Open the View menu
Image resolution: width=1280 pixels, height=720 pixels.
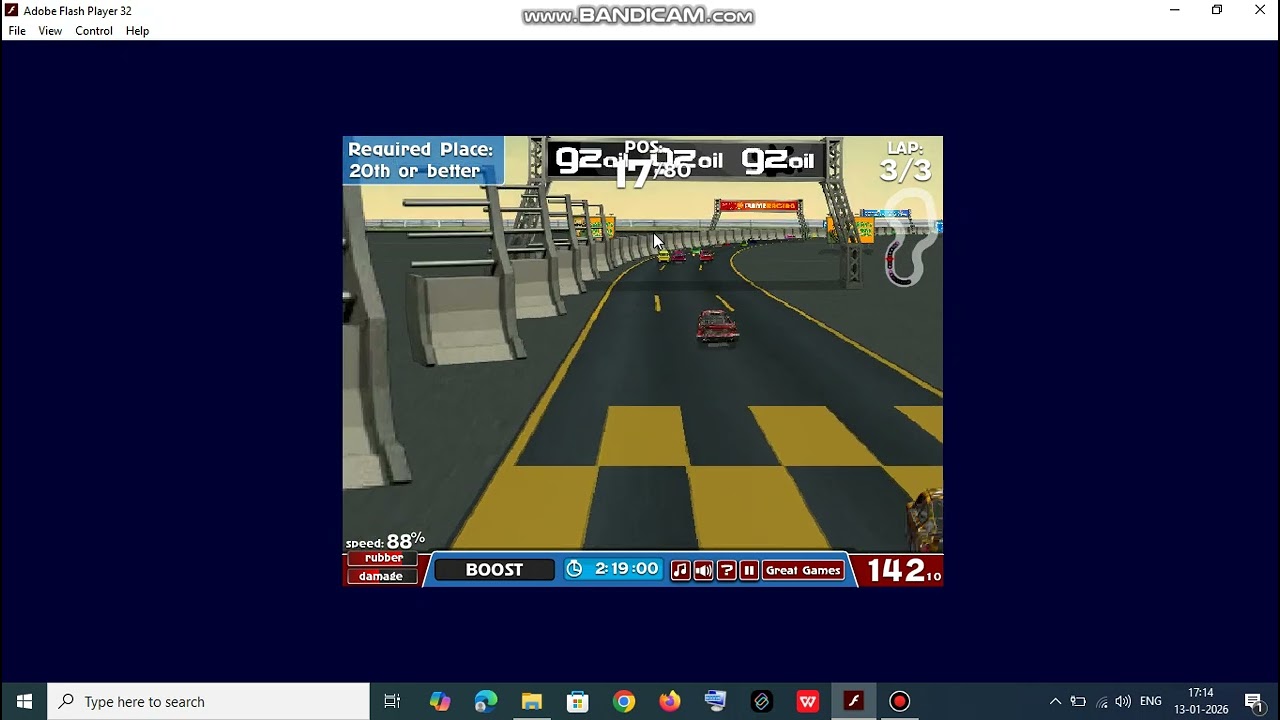tap(50, 31)
